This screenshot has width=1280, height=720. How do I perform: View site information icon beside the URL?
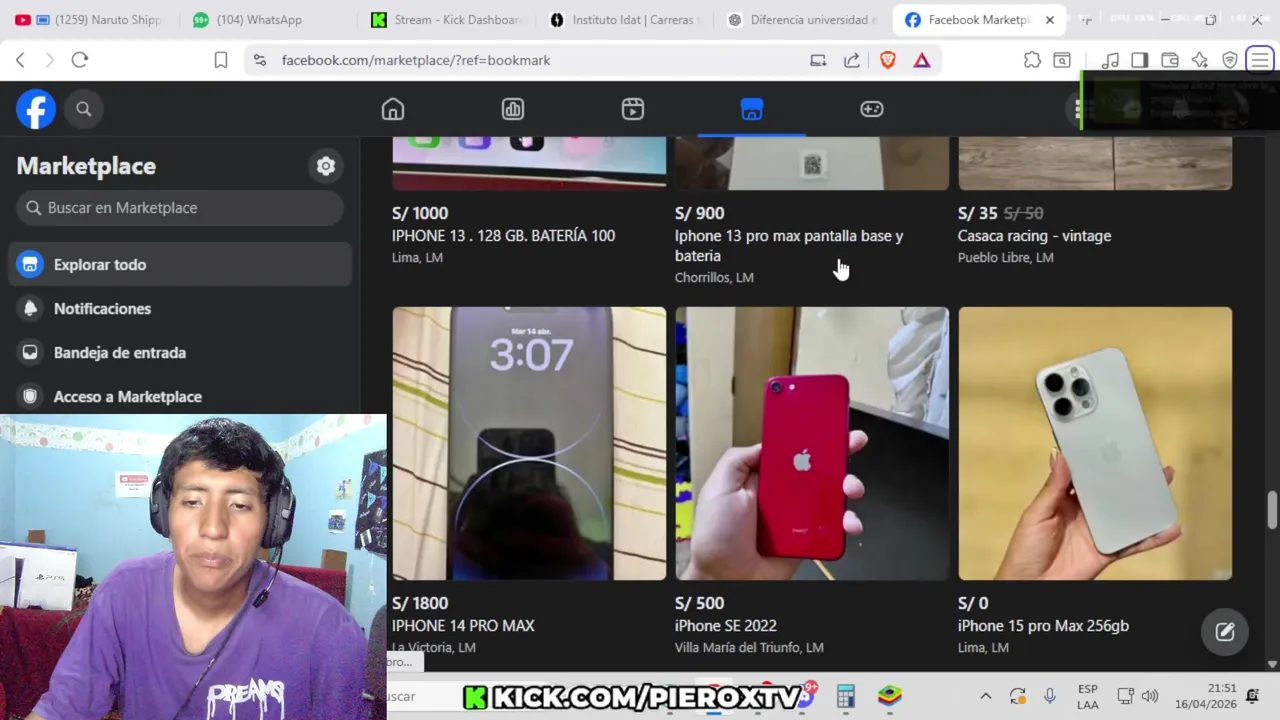pos(260,60)
